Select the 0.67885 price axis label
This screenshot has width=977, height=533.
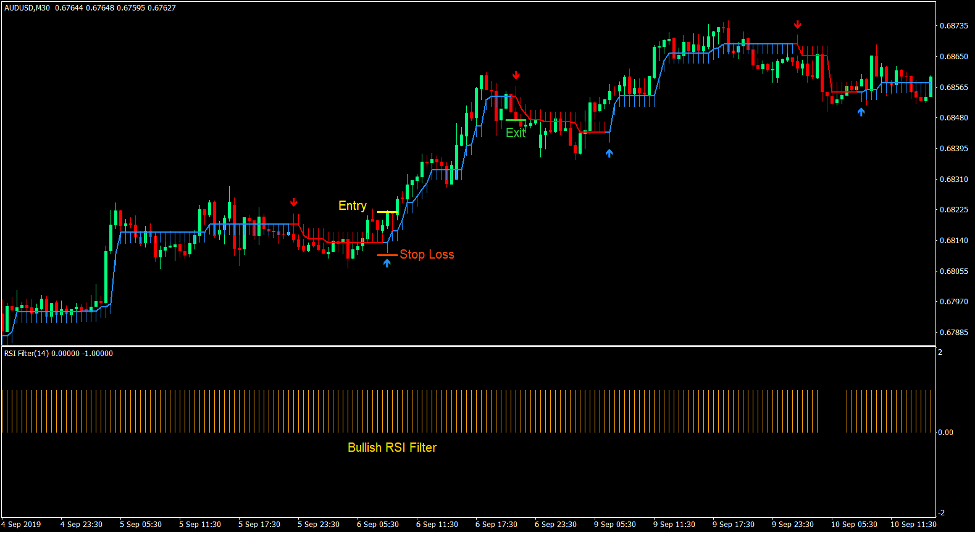(953, 332)
